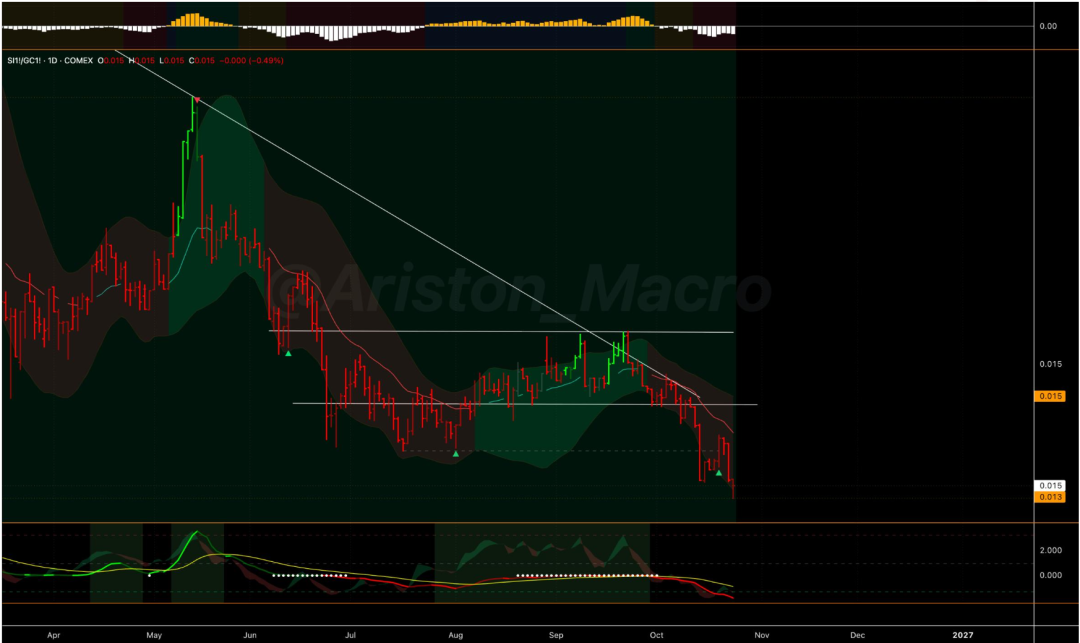Image resolution: width=1080 pixels, height=643 pixels.
Task: Click the low value L0.015 in the legend
Action: tap(172, 61)
